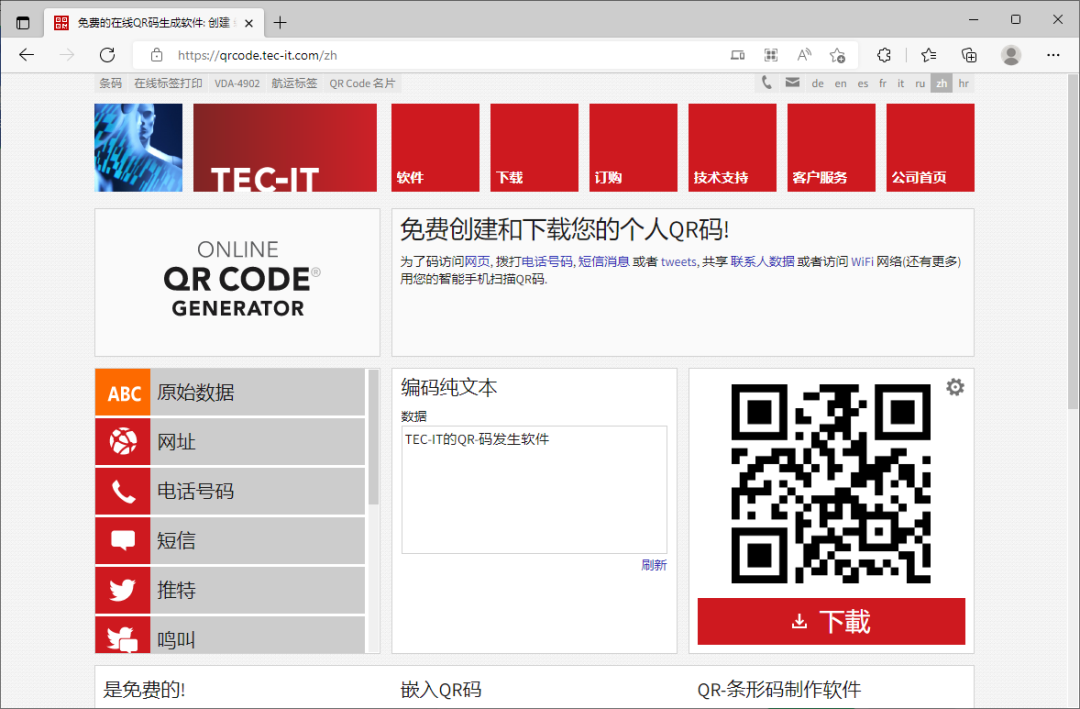Open the user profile avatar

pyautogui.click(x=1010, y=55)
